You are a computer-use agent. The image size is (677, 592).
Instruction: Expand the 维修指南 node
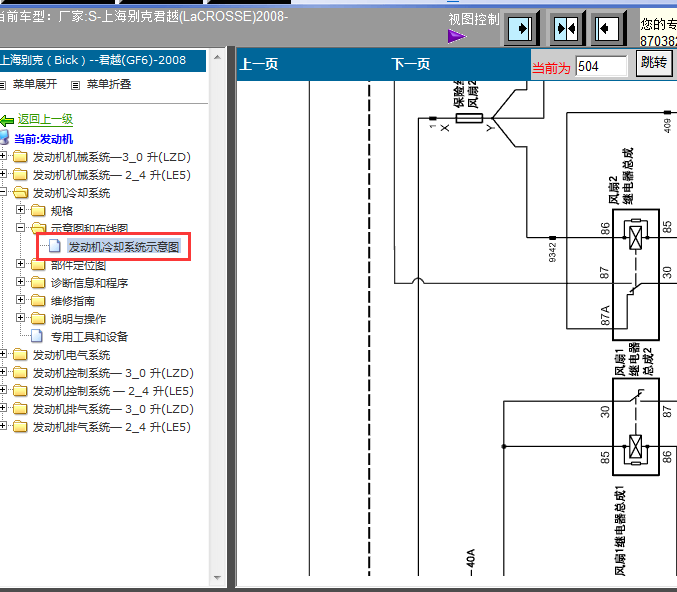[20, 300]
